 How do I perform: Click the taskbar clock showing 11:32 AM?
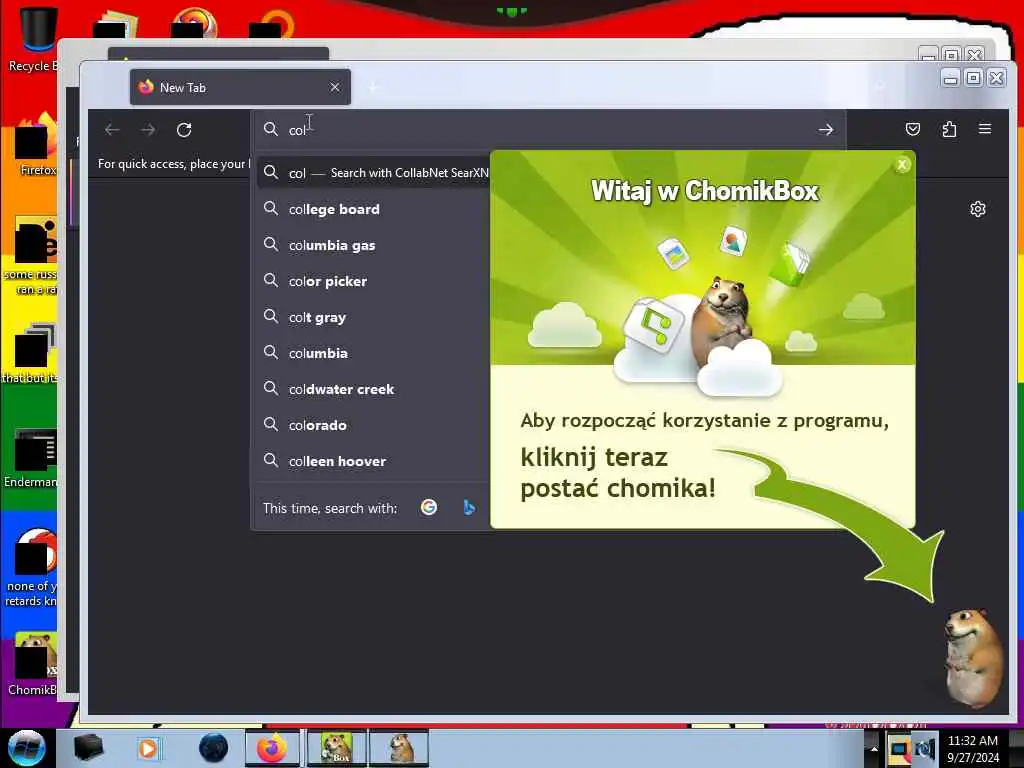pyautogui.click(x=973, y=748)
